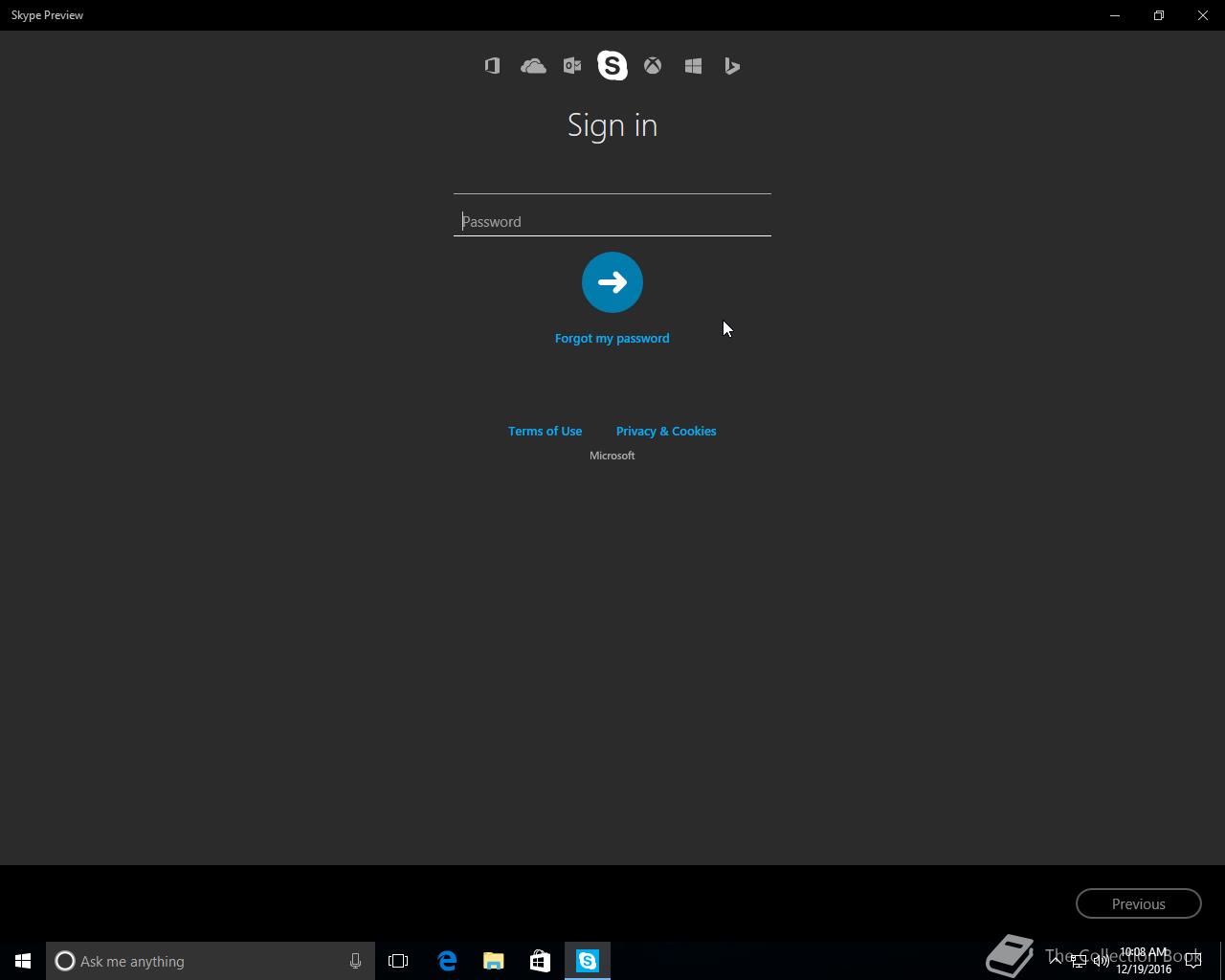Open Action Center notifications icon
The width and height of the screenshot is (1225, 980).
(1193, 961)
